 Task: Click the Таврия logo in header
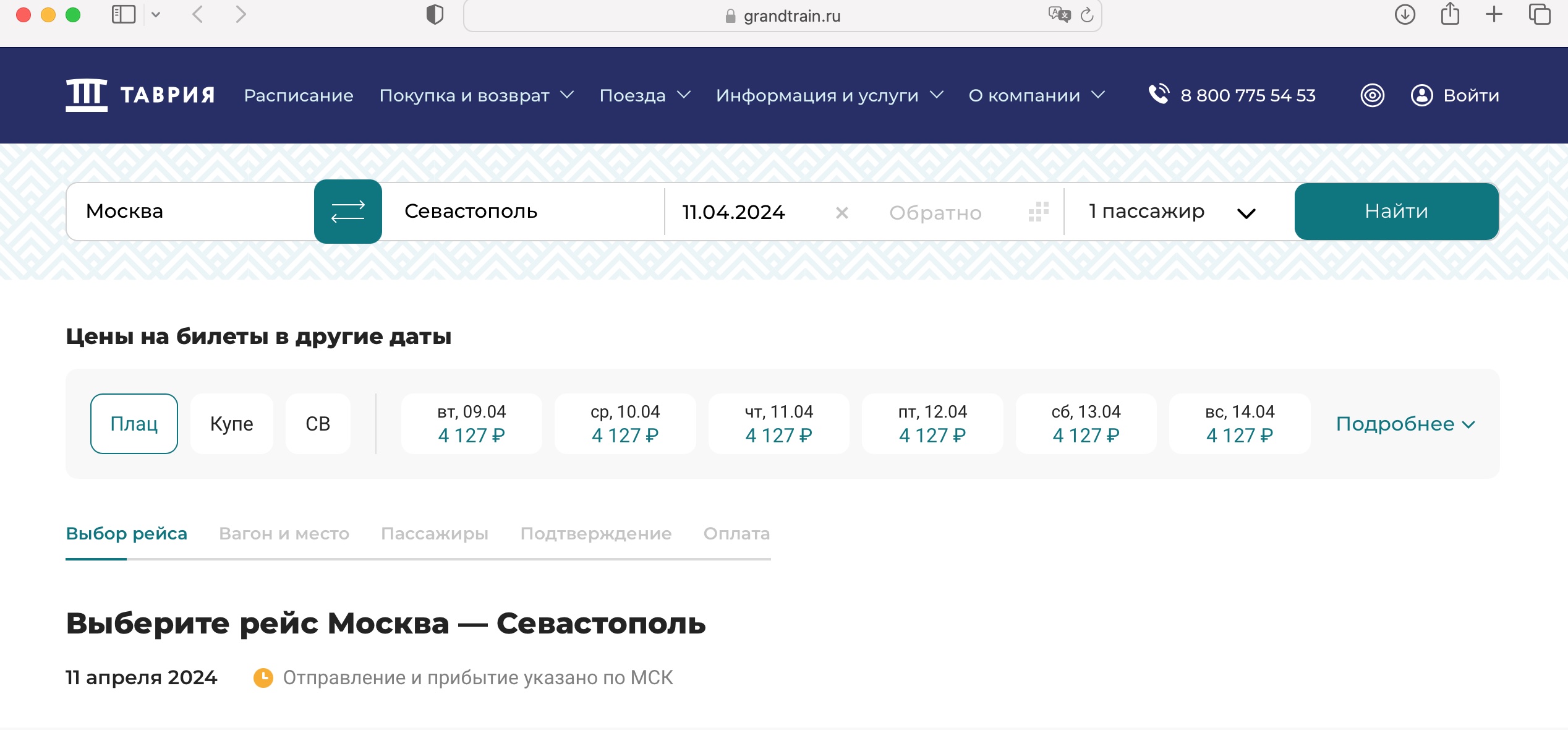pos(140,95)
